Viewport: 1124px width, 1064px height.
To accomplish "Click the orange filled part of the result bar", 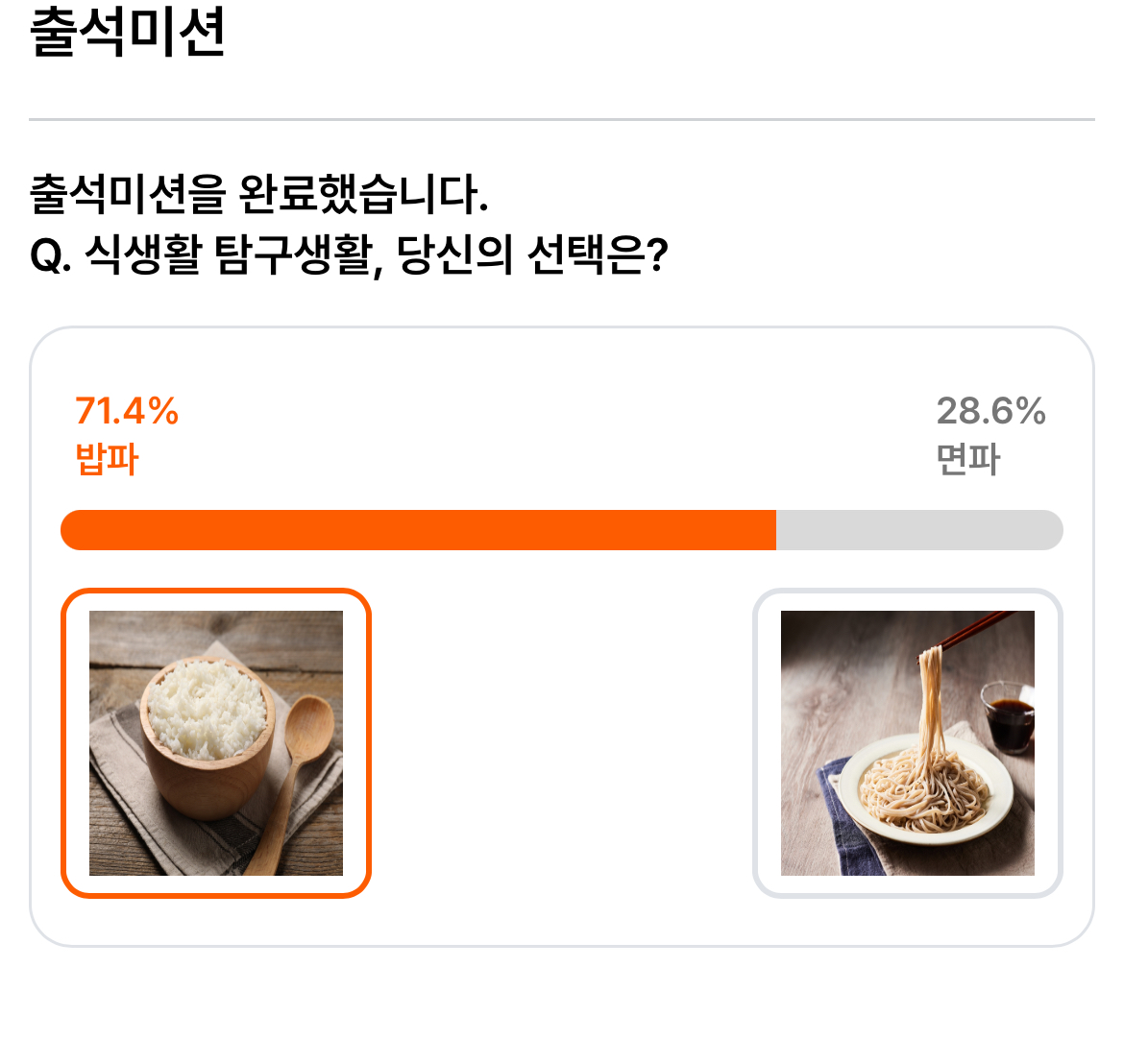I will coord(419,530).
